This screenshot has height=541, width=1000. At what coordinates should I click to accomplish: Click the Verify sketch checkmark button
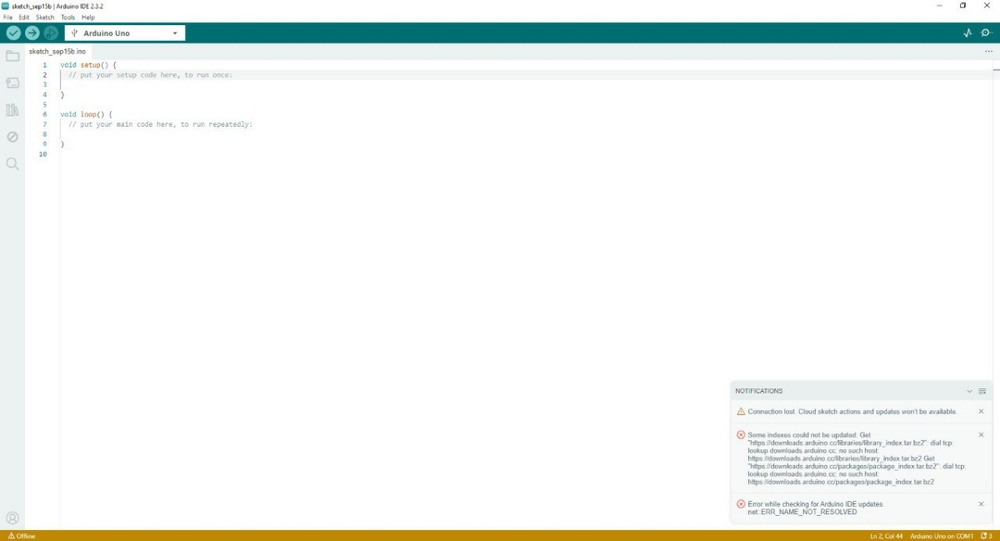tap(13, 33)
